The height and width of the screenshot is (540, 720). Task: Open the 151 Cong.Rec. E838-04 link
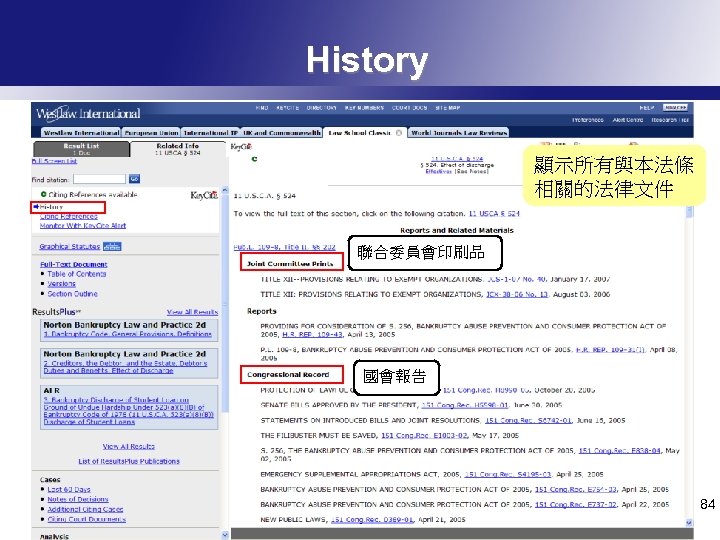(619, 450)
